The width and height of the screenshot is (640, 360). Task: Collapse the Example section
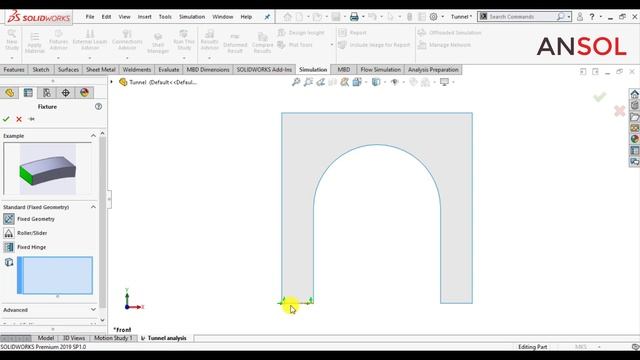point(93,136)
